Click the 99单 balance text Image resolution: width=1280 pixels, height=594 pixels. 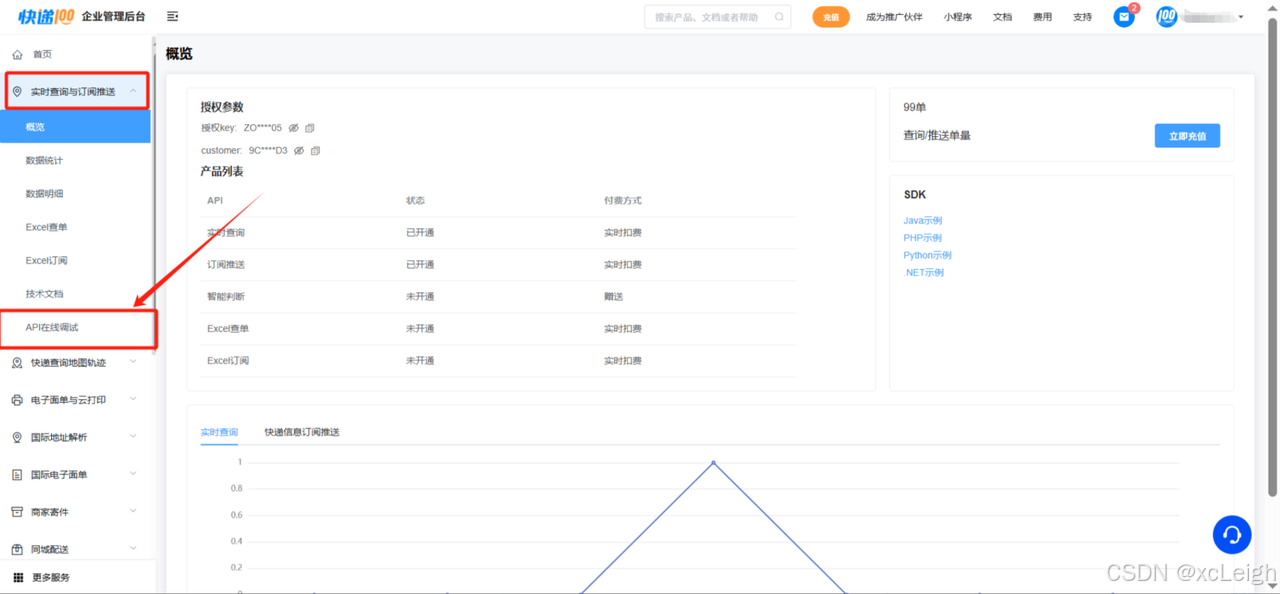914,107
